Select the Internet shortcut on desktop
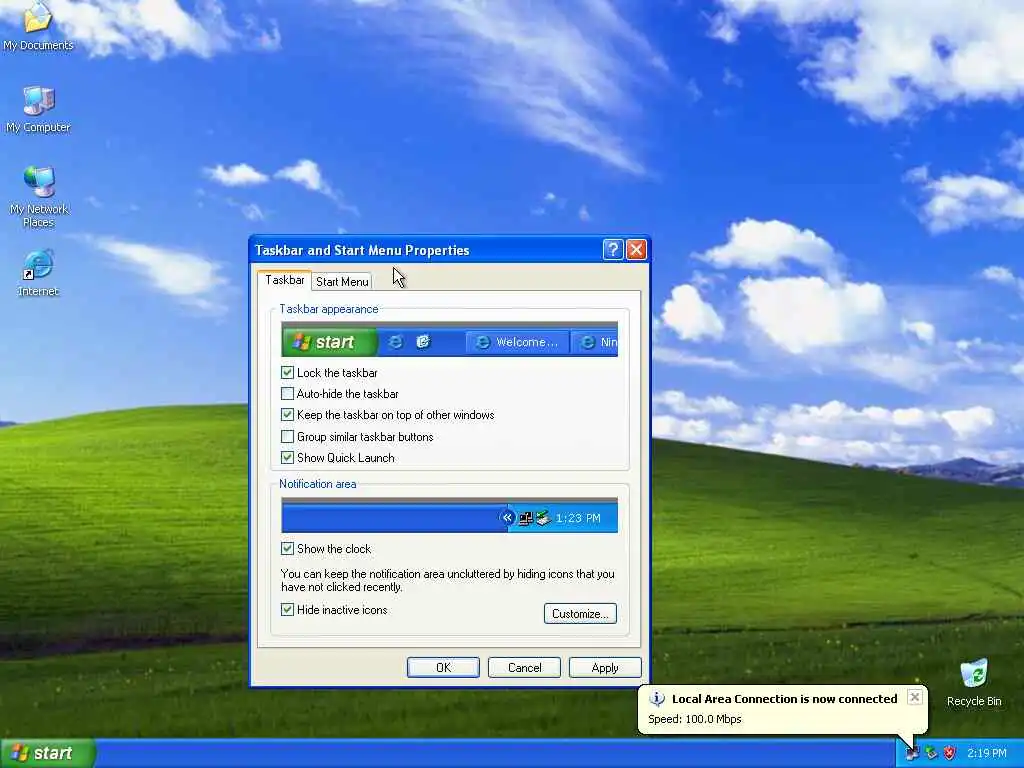The image size is (1024, 768). [38, 272]
